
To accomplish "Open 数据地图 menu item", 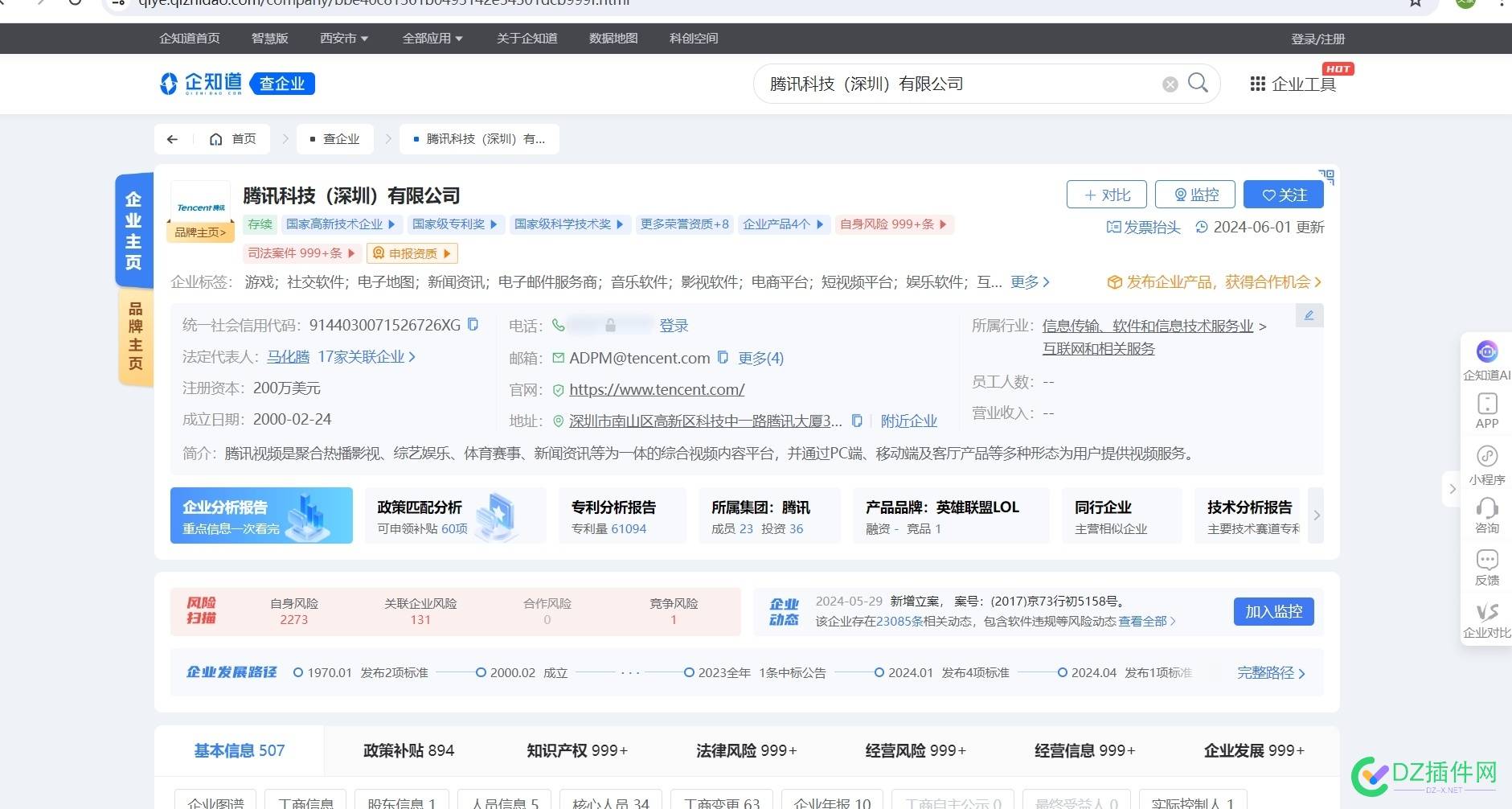I will tap(613, 39).
